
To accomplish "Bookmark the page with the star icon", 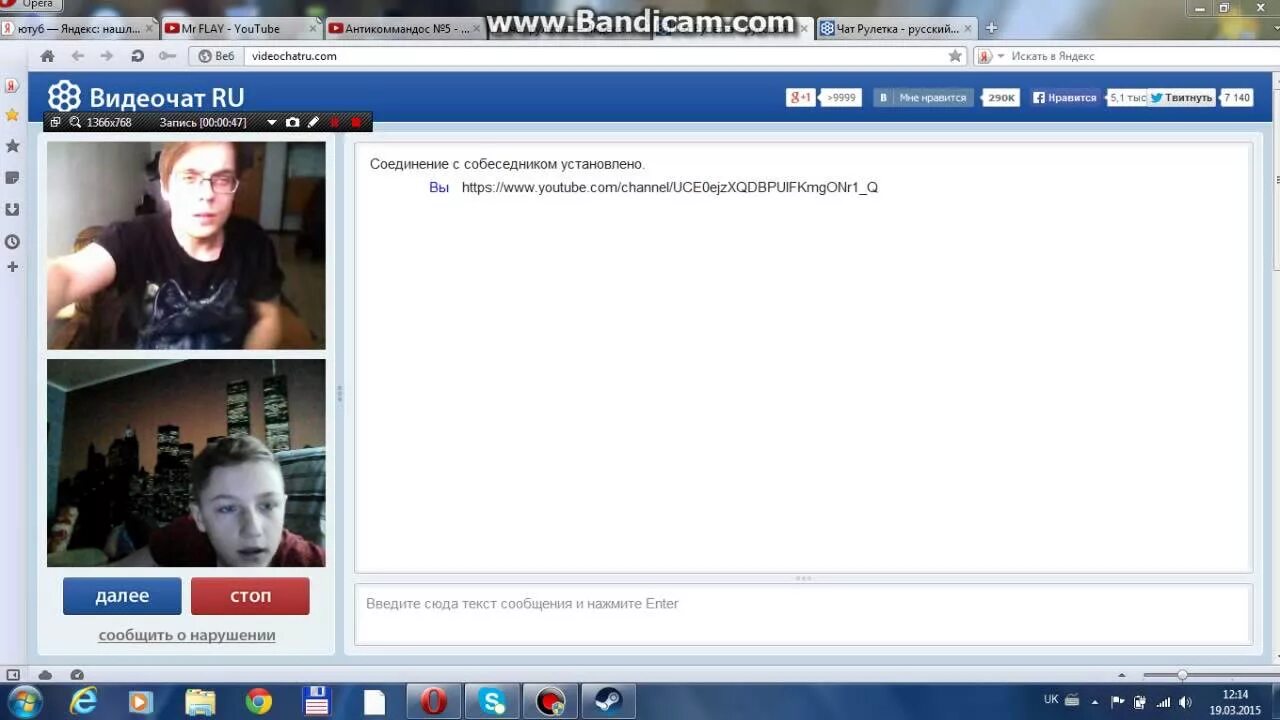I will tap(955, 56).
